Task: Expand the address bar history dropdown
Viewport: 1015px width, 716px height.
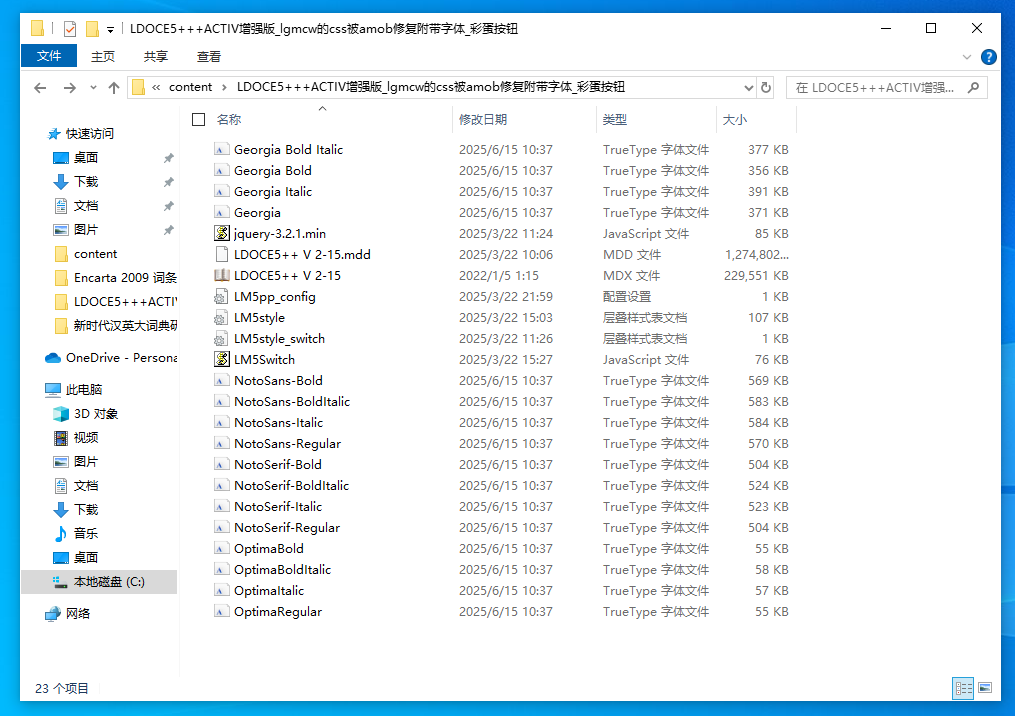Action: pos(748,87)
